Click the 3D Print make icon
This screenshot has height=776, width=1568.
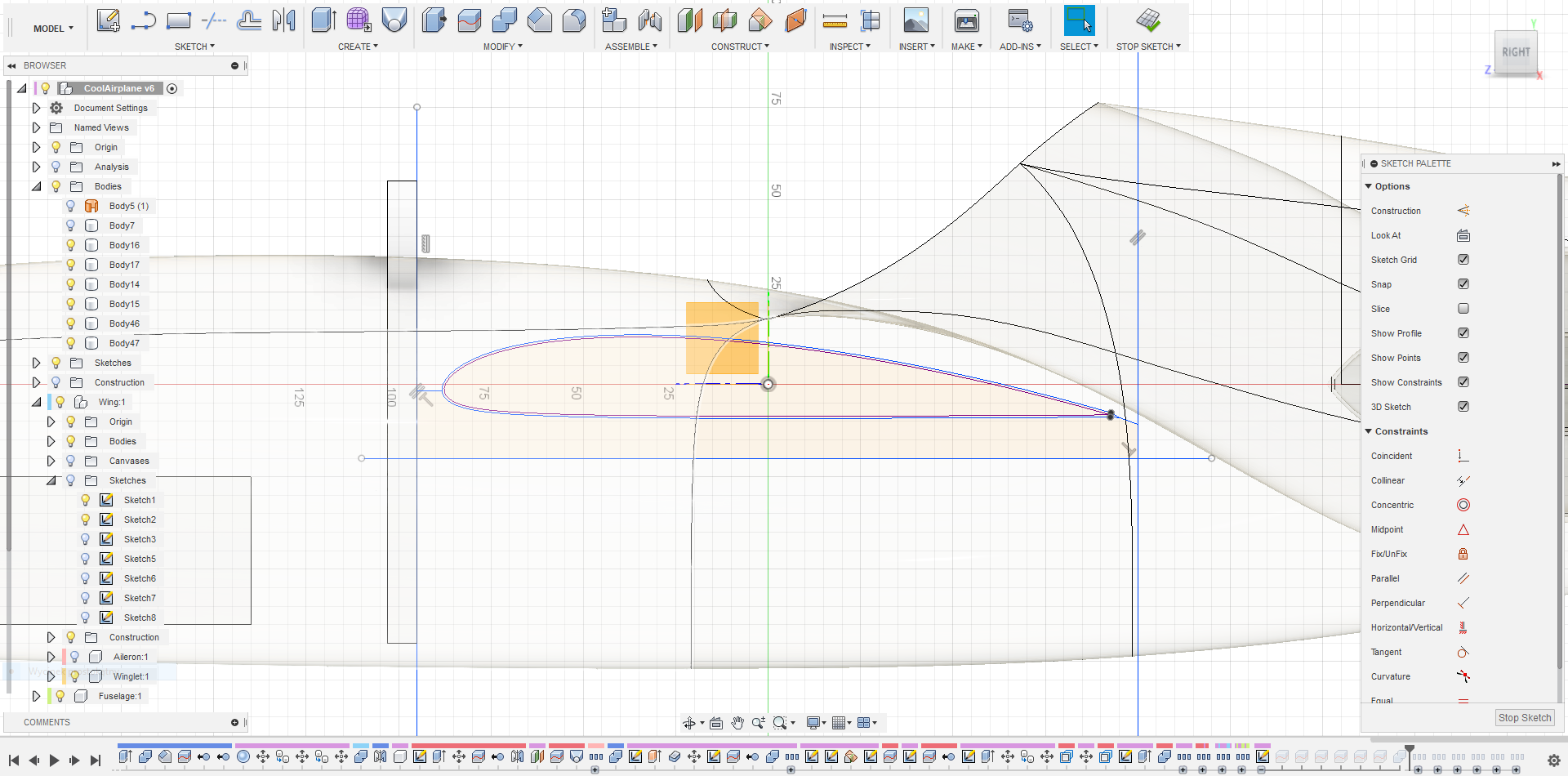point(967,20)
